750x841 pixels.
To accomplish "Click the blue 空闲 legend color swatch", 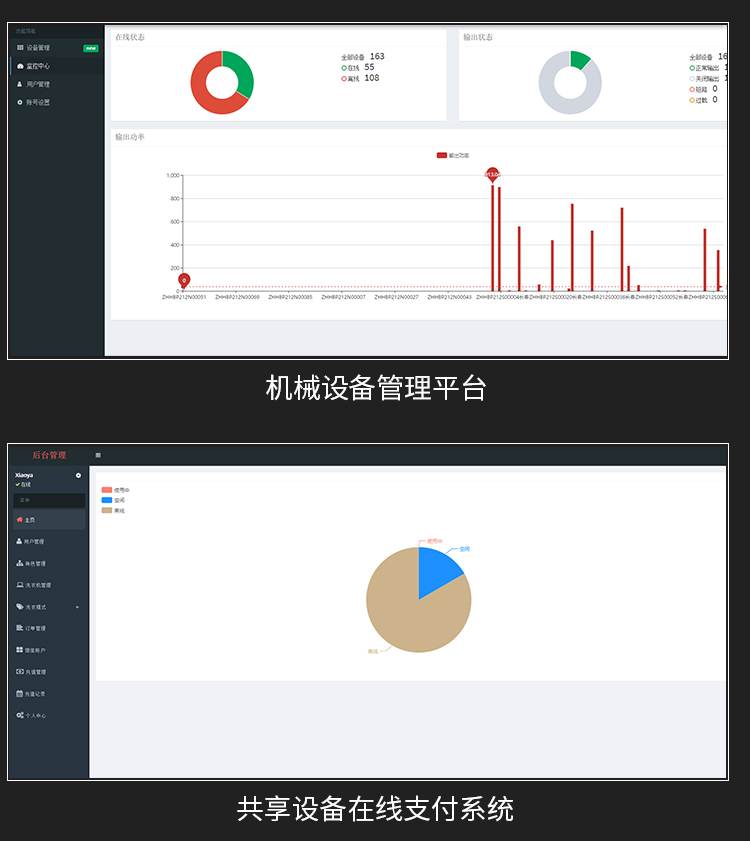I will coord(107,500).
